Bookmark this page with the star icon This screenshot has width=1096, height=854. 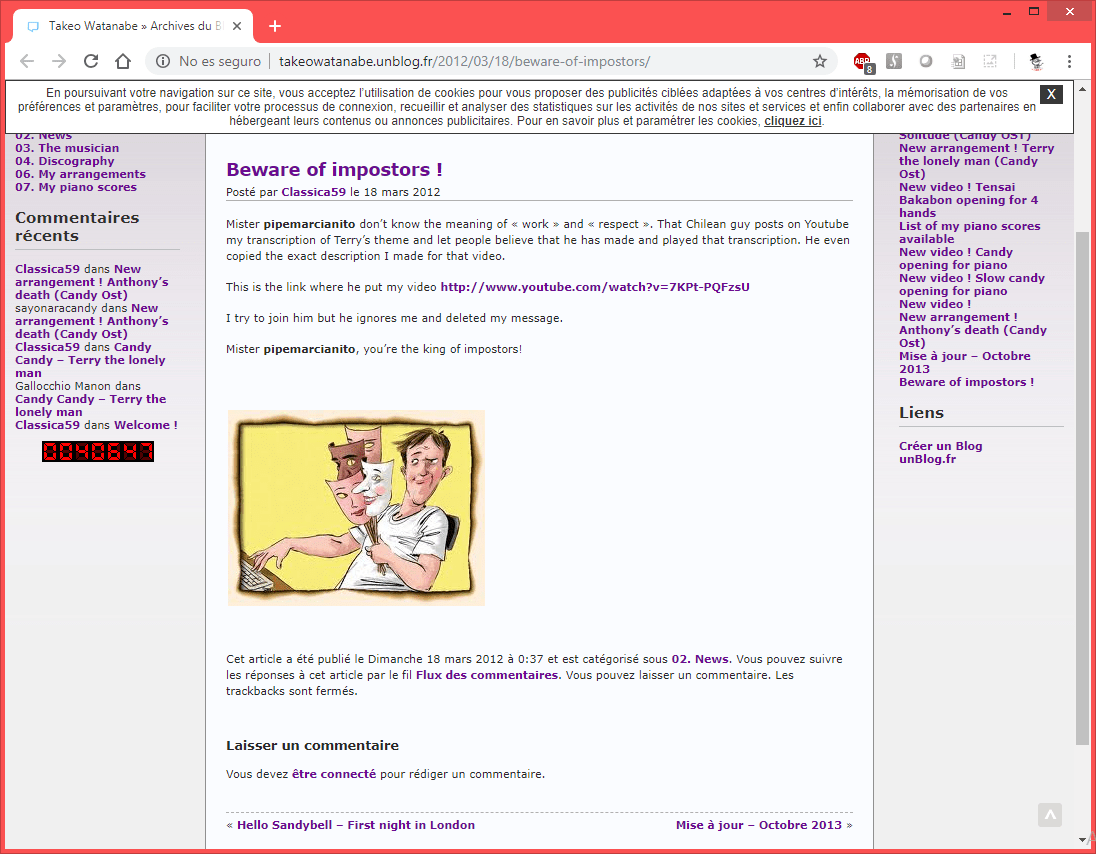click(x=820, y=62)
